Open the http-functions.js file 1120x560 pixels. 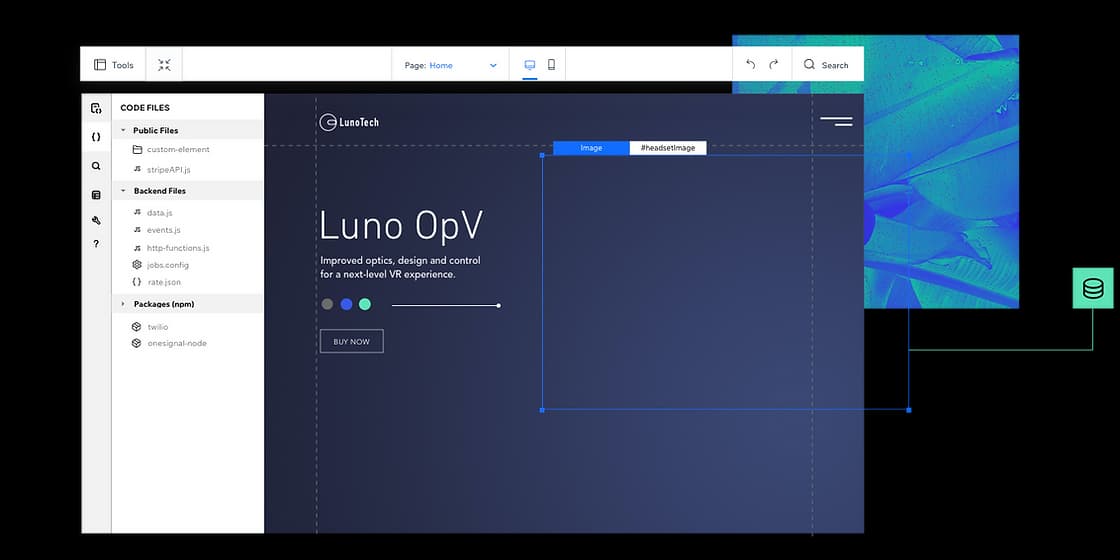tap(177, 248)
